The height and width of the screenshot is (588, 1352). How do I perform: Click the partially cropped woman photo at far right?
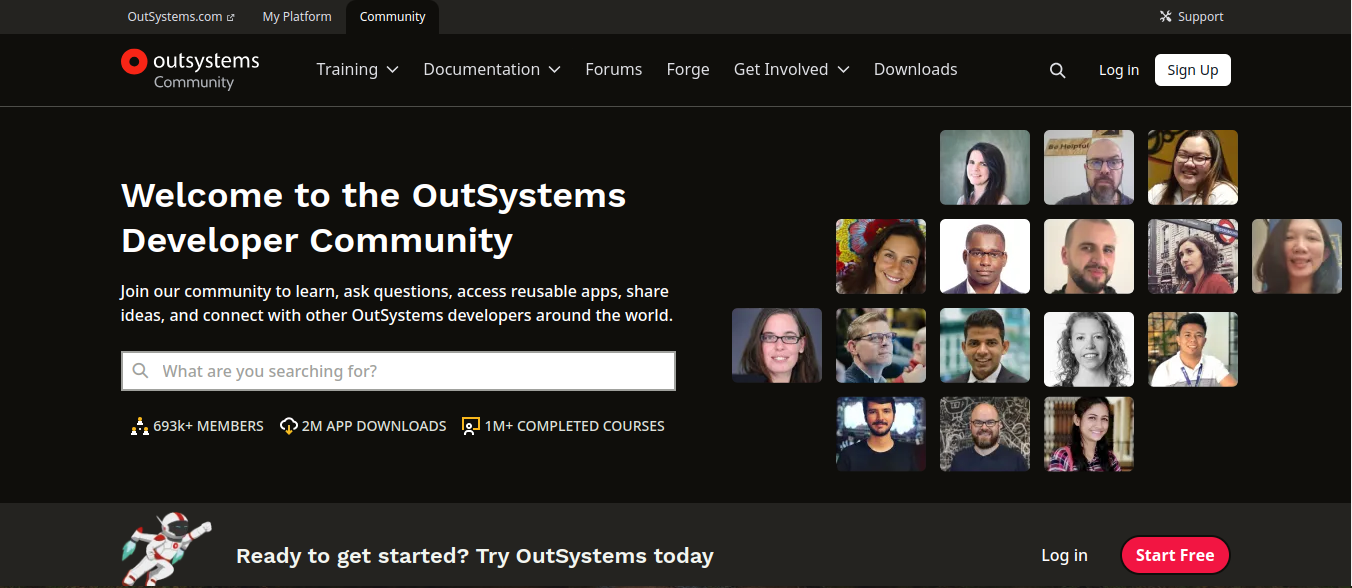pos(1297,256)
